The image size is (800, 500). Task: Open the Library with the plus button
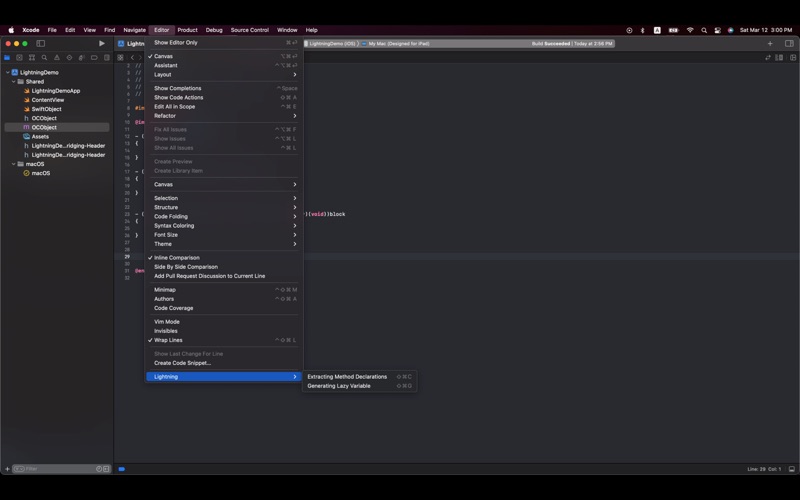[x=770, y=43]
